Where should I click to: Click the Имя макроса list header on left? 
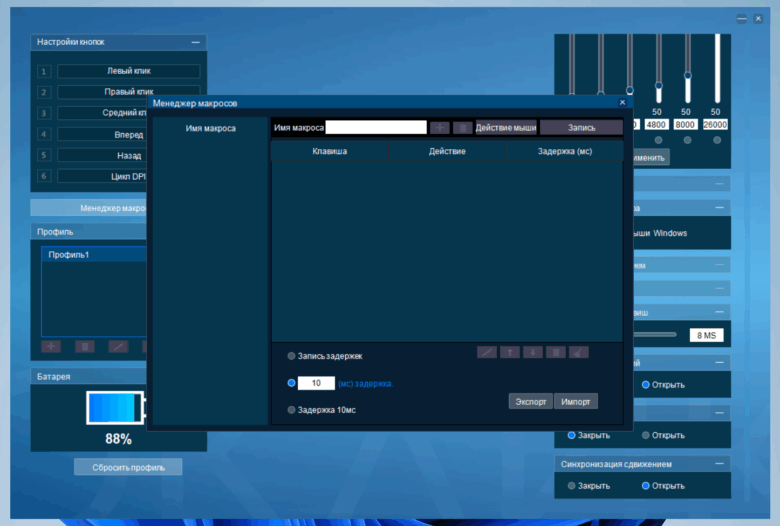pyautogui.click(x=210, y=128)
